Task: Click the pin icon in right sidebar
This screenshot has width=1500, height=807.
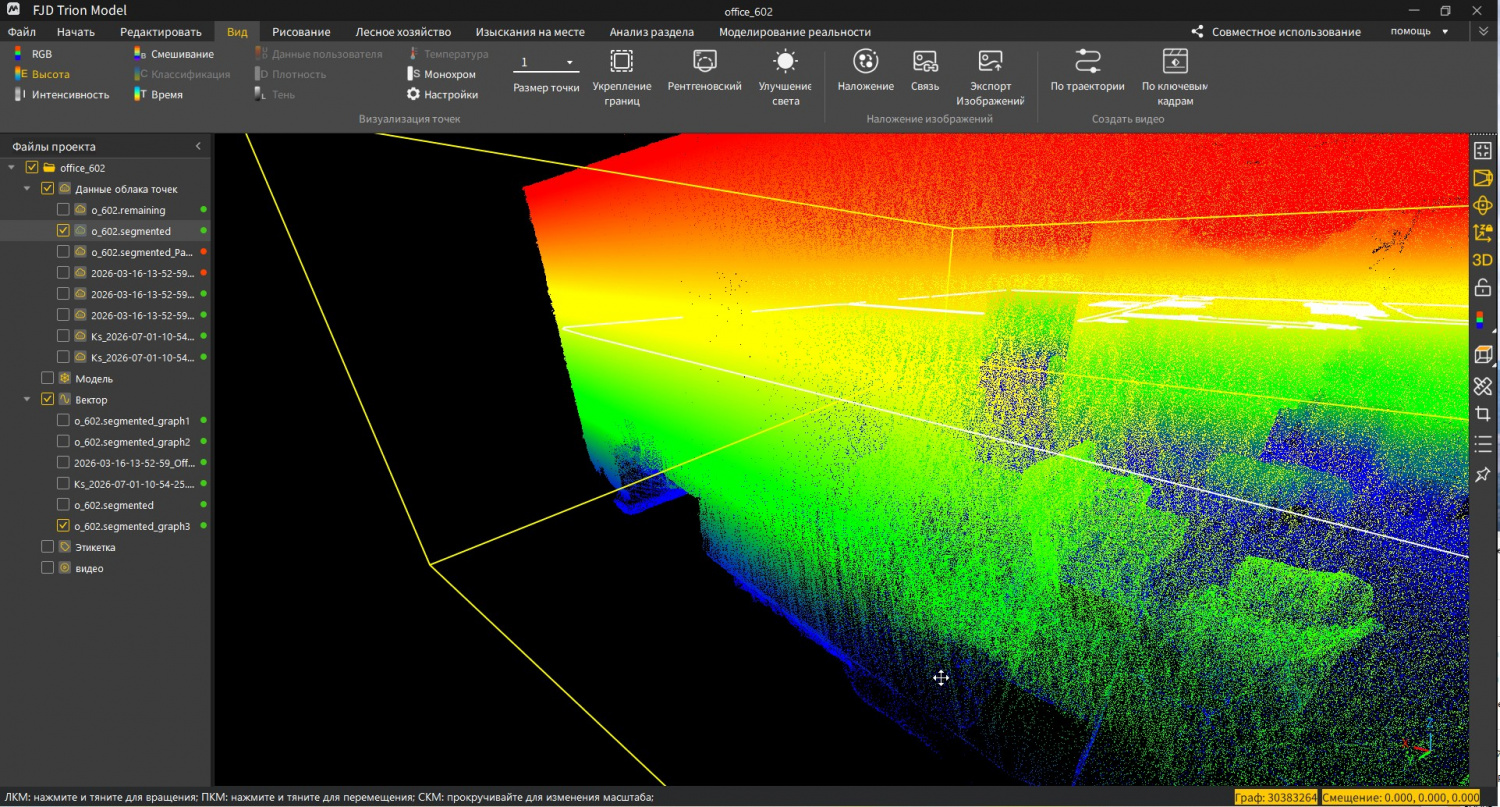Action: 1482,475
